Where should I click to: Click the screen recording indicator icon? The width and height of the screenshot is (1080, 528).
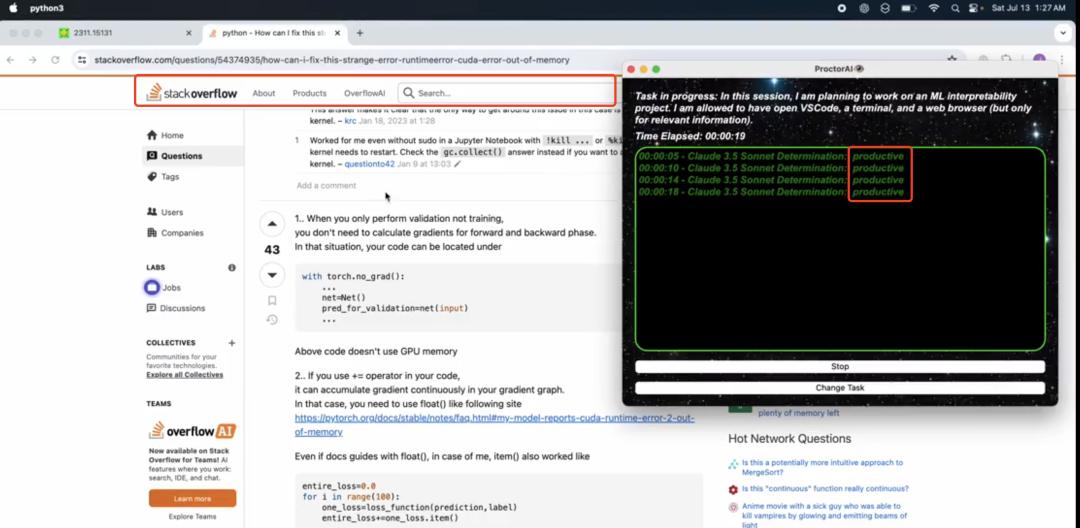(841, 8)
